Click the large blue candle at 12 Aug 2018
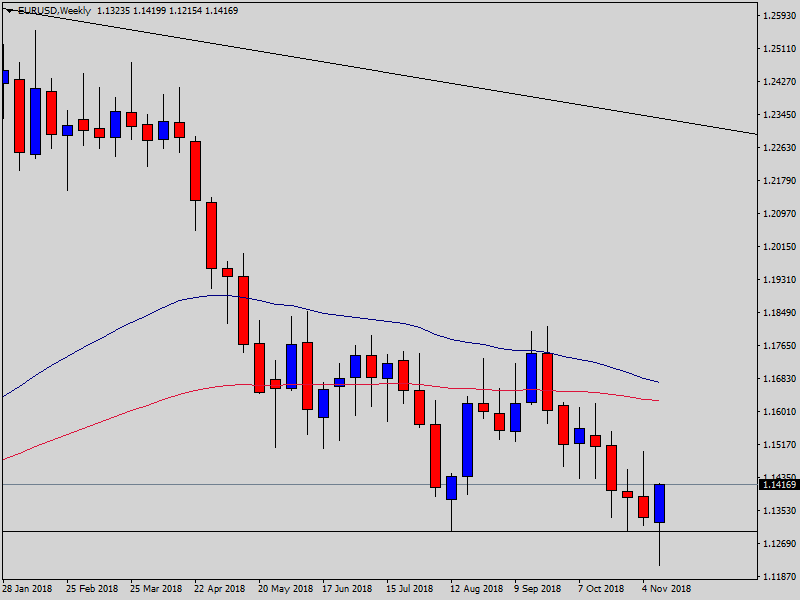Screen dimensions: 800x600 point(467,440)
